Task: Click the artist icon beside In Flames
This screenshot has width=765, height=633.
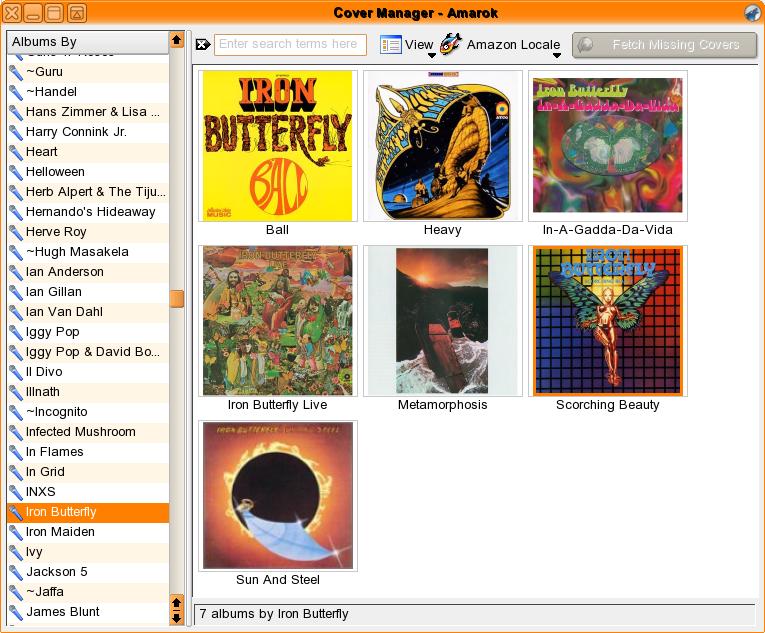Action: coord(16,452)
